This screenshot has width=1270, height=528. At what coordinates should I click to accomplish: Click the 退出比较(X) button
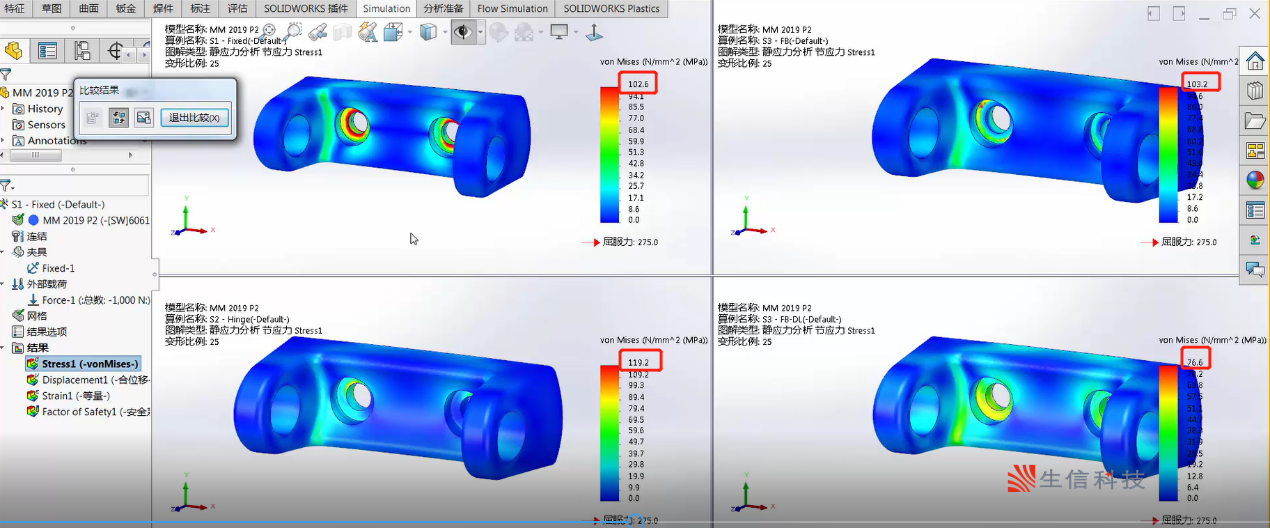(196, 117)
